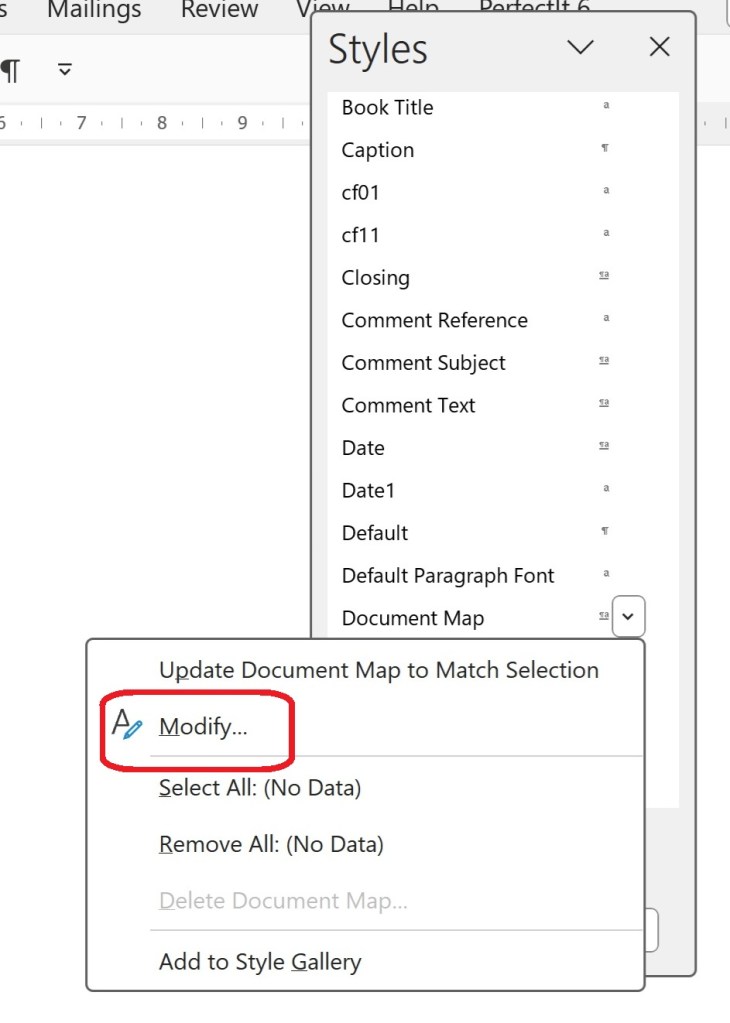This screenshot has height=1023, width=730.
Task: Click the Closing style type icon
Action: (604, 276)
